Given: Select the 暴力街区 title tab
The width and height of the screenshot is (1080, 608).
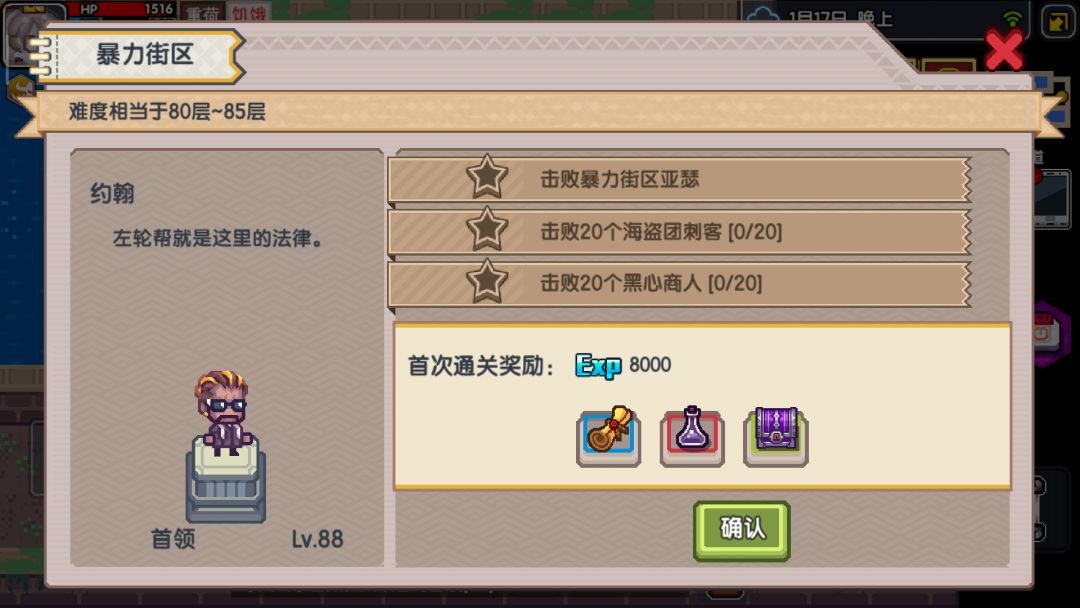Looking at the screenshot, I should (x=142, y=55).
